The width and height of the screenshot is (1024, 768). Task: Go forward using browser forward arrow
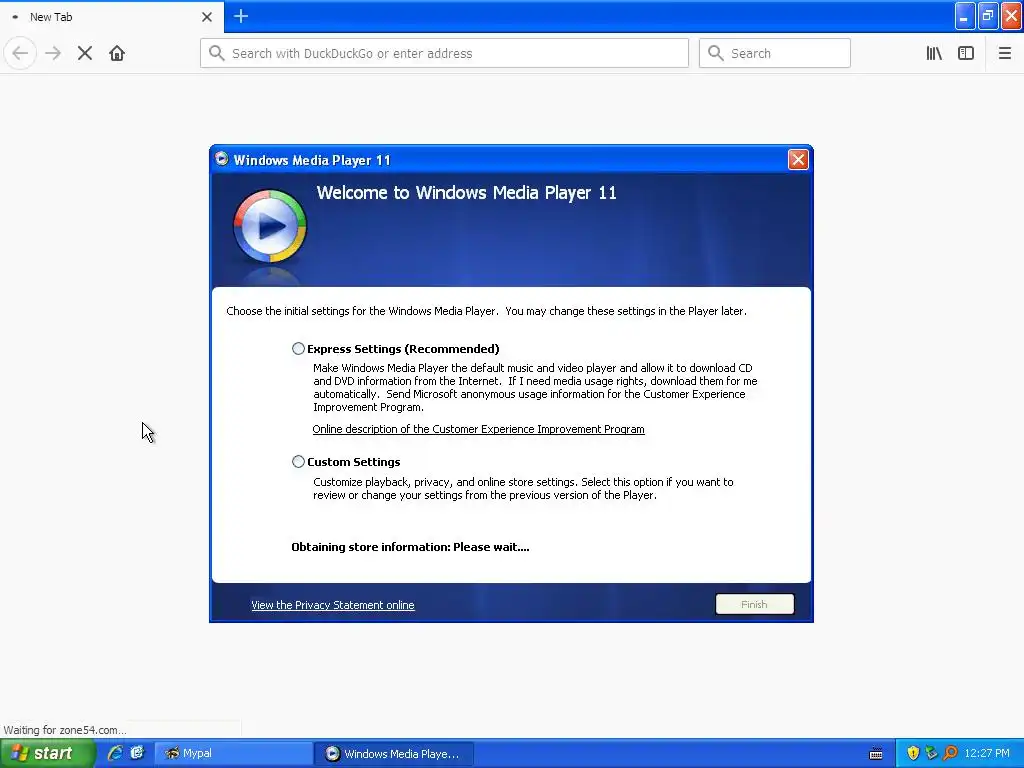(53, 53)
